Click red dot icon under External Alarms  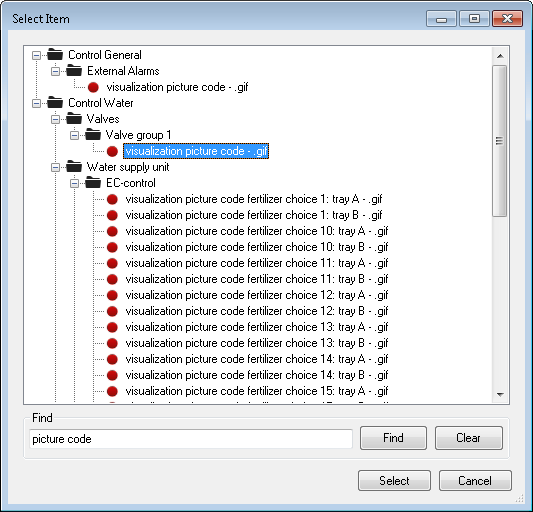pos(93,87)
